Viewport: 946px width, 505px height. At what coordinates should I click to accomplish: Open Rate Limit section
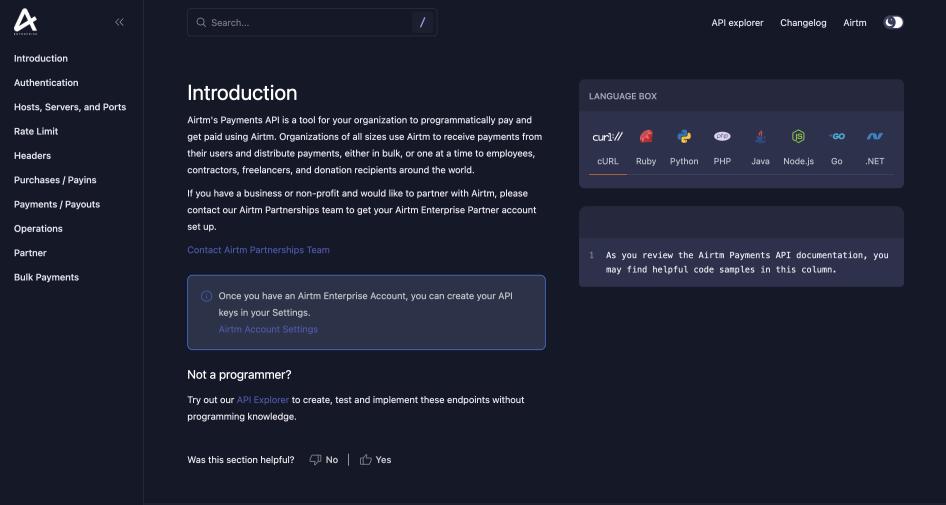click(36, 131)
